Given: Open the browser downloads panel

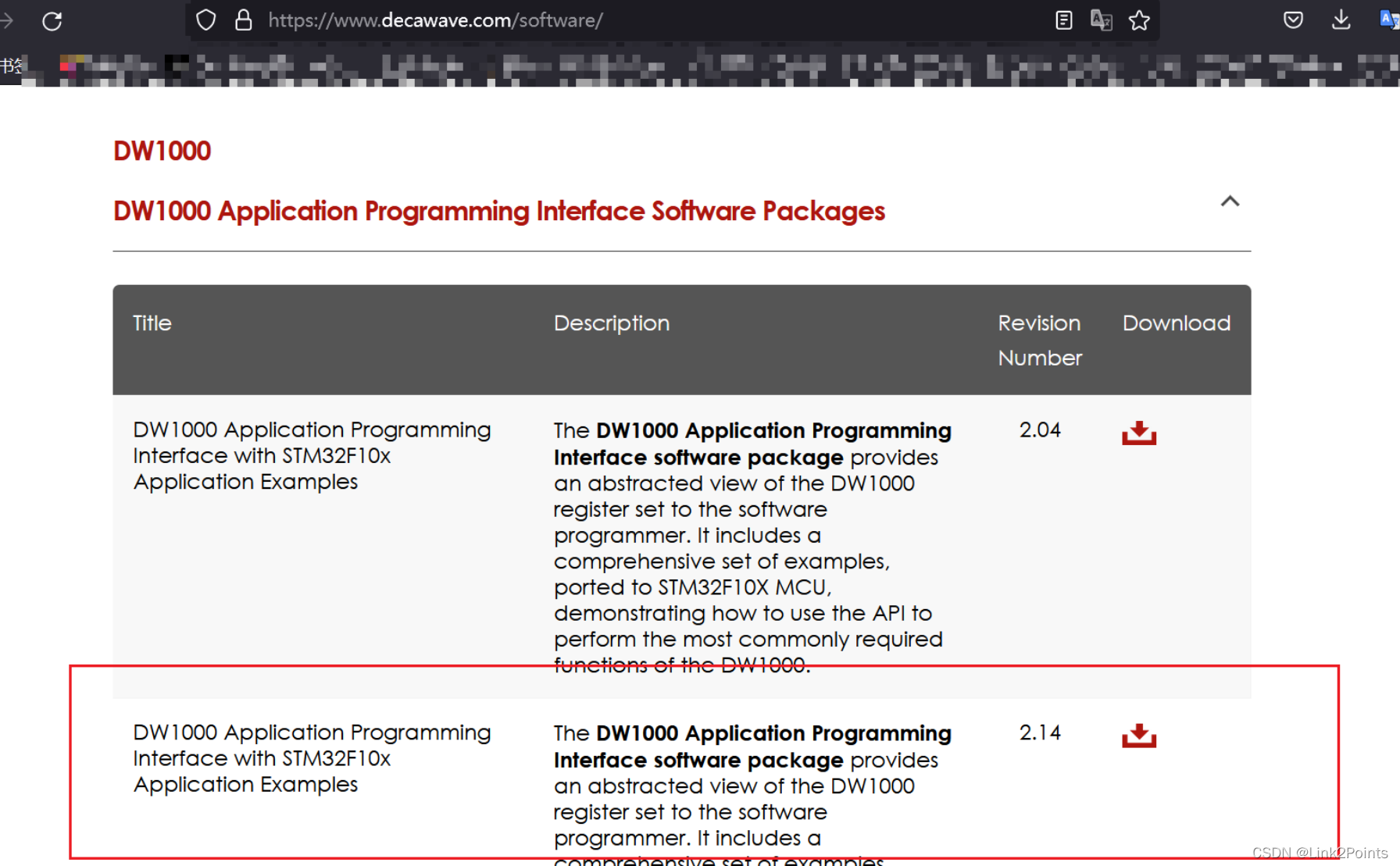Looking at the screenshot, I should (x=1341, y=20).
